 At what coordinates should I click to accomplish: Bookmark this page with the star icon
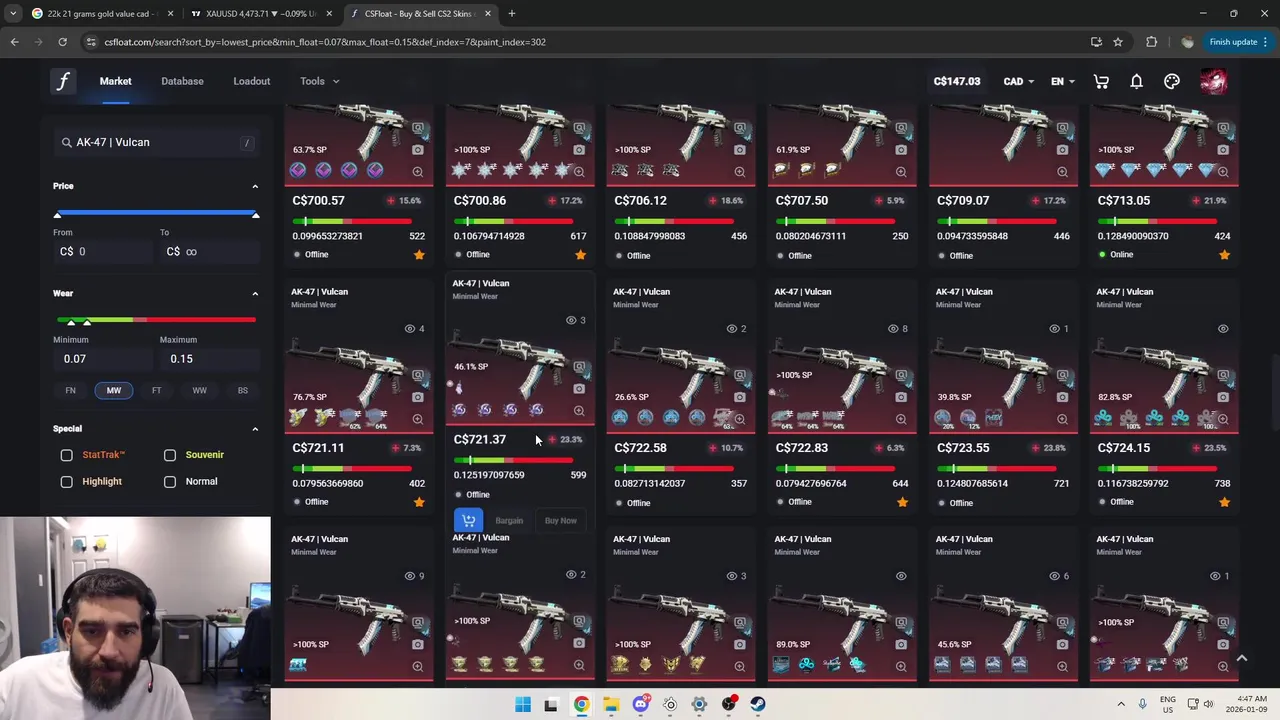tap(1118, 42)
